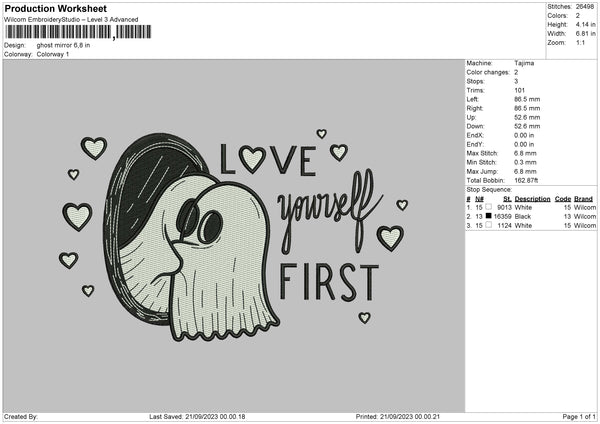Click the Stops value '3'
The height and width of the screenshot is (424, 600).
click(516, 81)
